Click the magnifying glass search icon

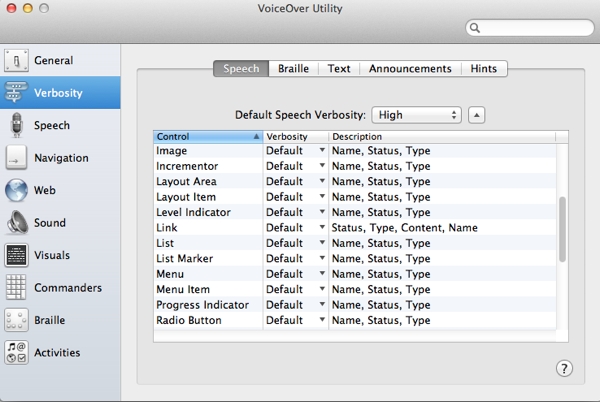pos(475,28)
